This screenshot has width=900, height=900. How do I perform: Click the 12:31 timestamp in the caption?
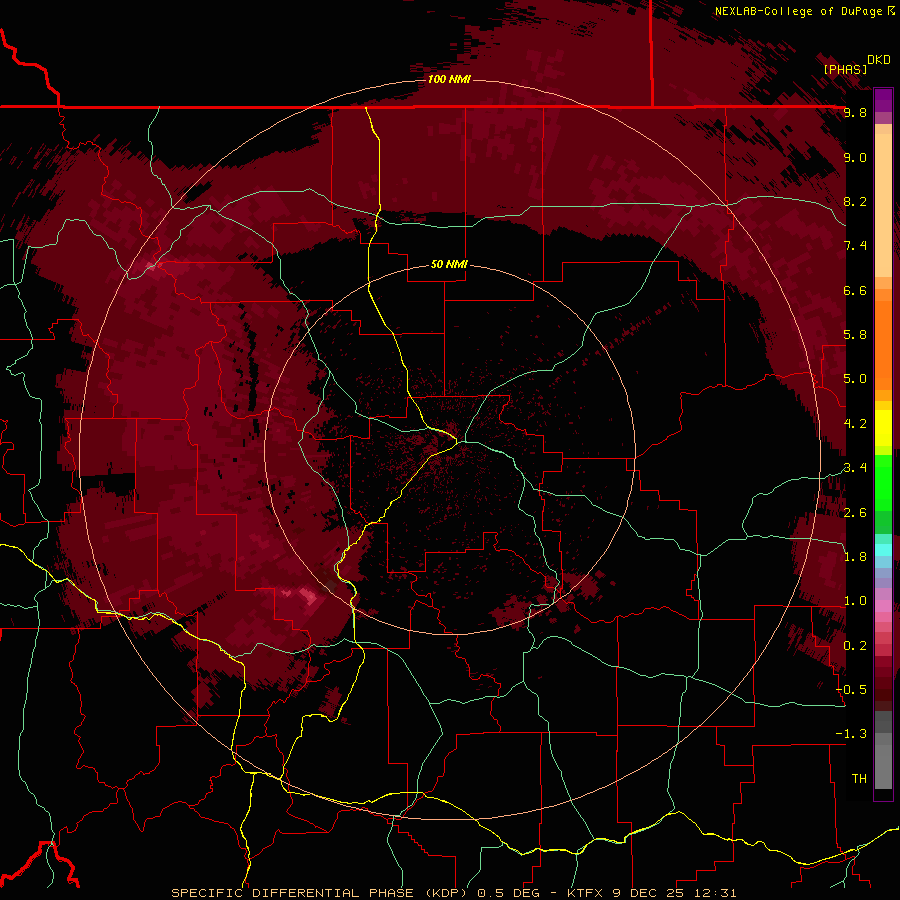click(x=715, y=893)
